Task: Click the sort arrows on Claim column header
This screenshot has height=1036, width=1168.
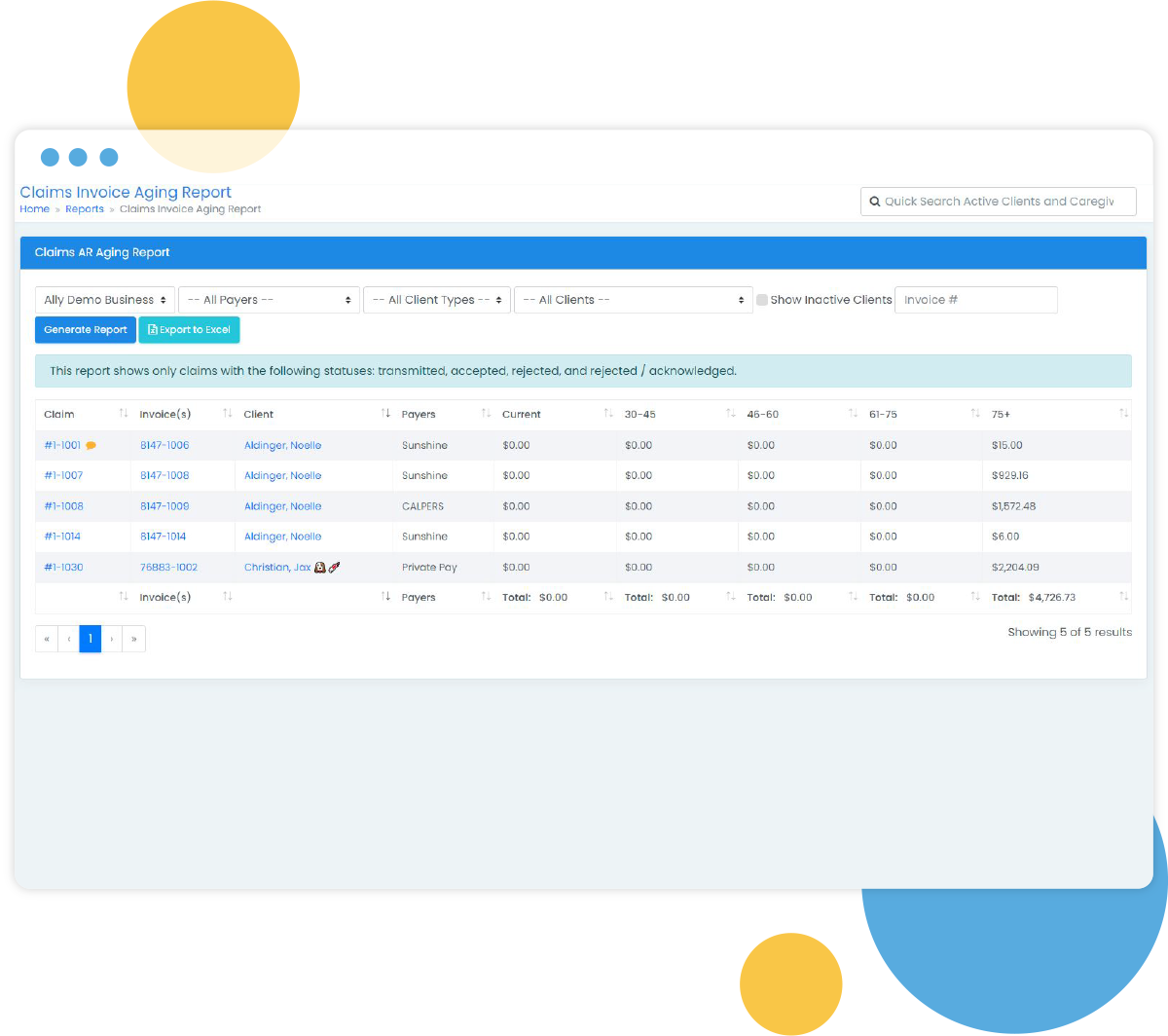Action: click(x=123, y=414)
